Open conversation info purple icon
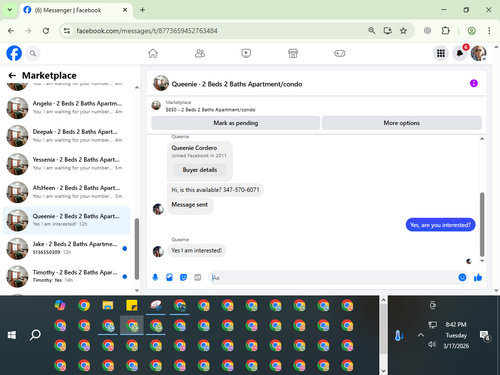Image resolution: width=500 pixels, height=375 pixels. [474, 83]
